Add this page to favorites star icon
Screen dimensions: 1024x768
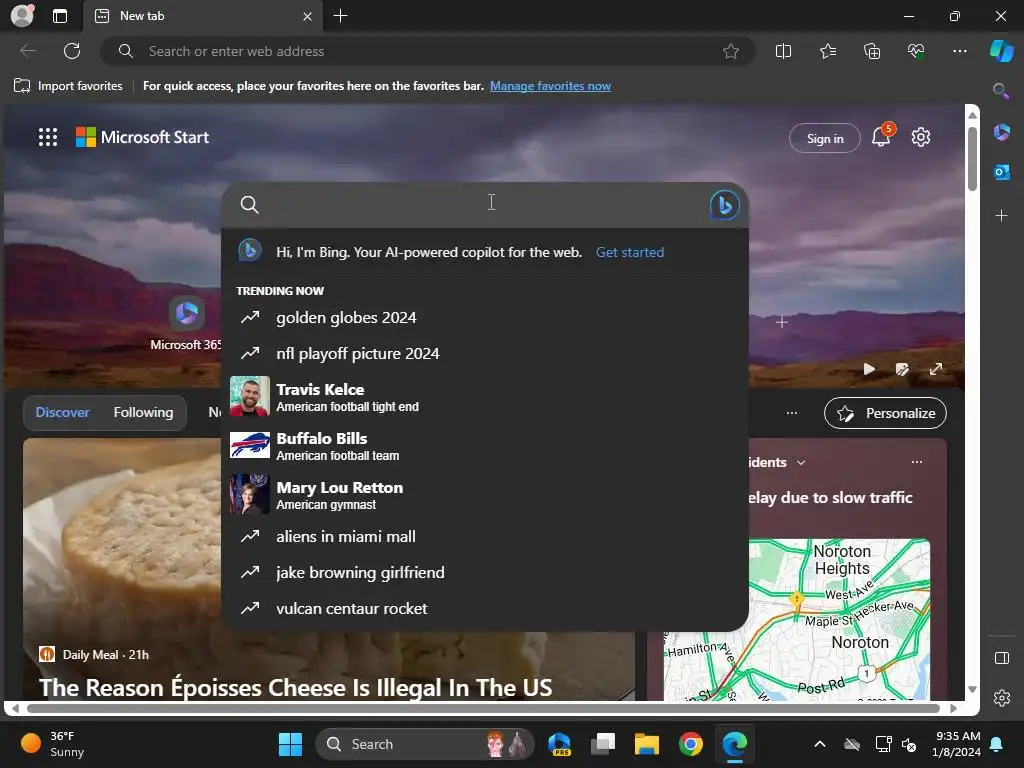(x=731, y=51)
